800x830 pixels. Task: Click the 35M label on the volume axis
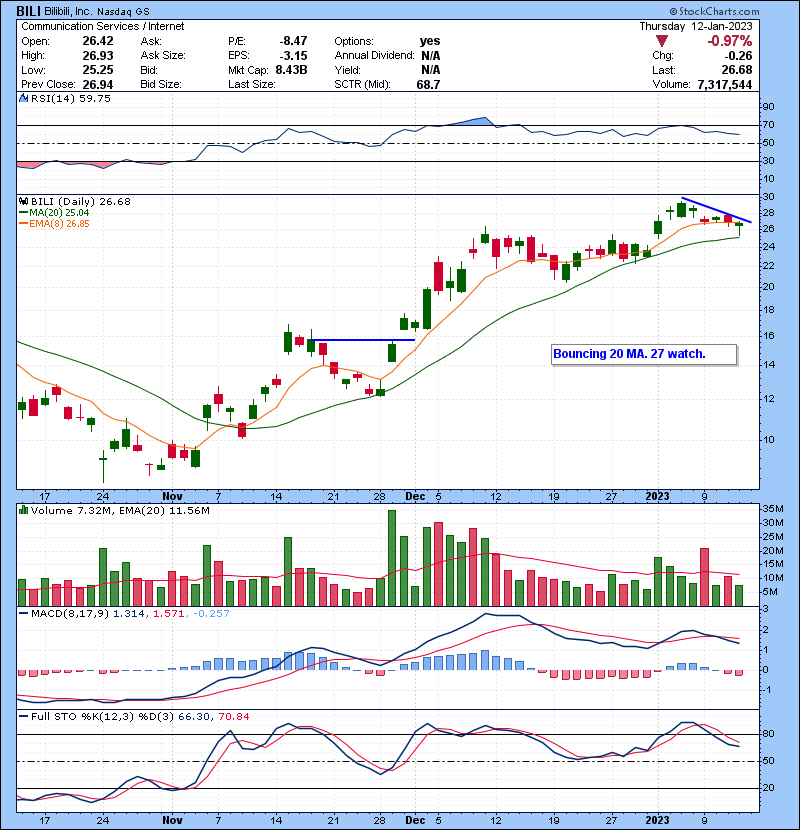[772, 509]
